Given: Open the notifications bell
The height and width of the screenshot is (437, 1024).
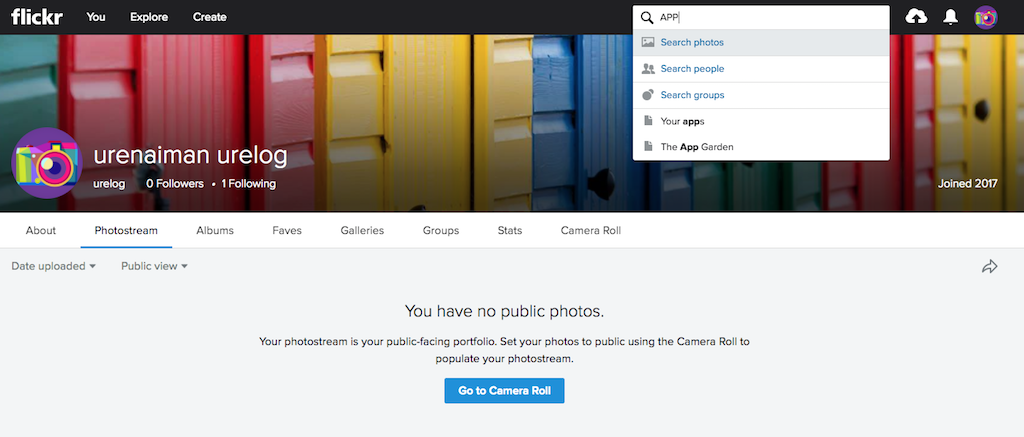Looking at the screenshot, I should 950,18.
